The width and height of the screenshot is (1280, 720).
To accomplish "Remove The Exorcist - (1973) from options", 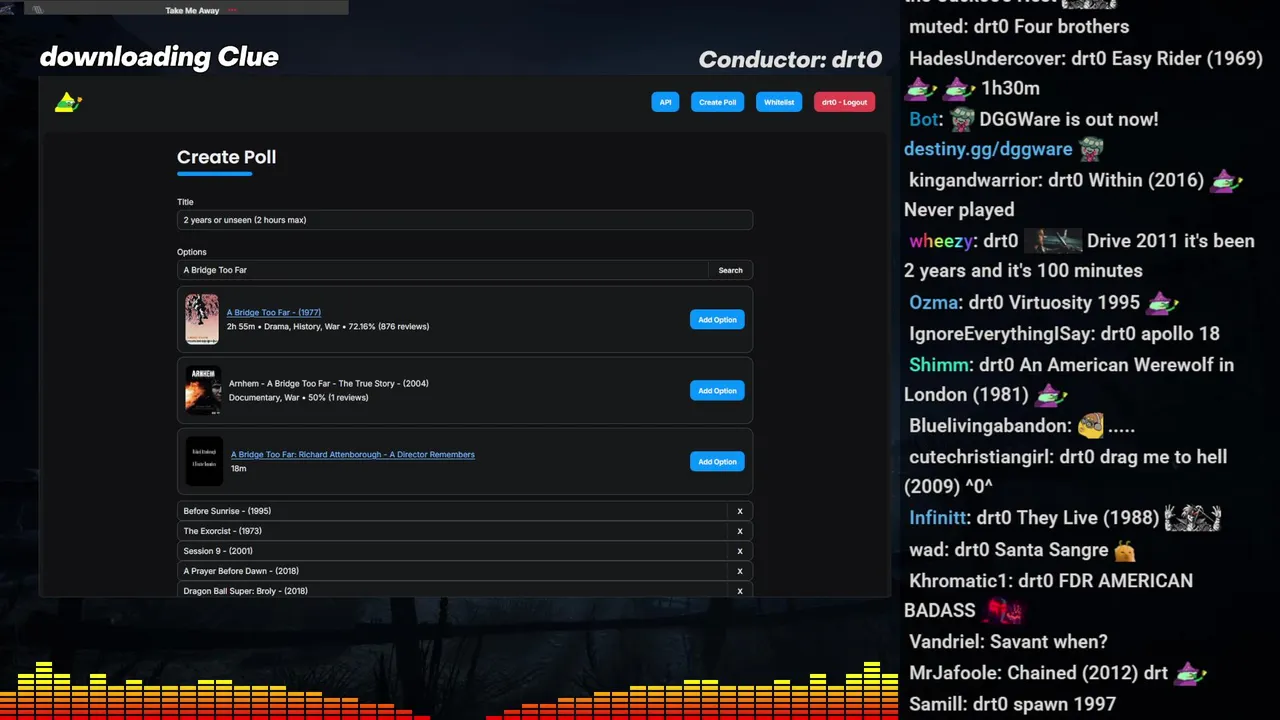I will [x=740, y=531].
